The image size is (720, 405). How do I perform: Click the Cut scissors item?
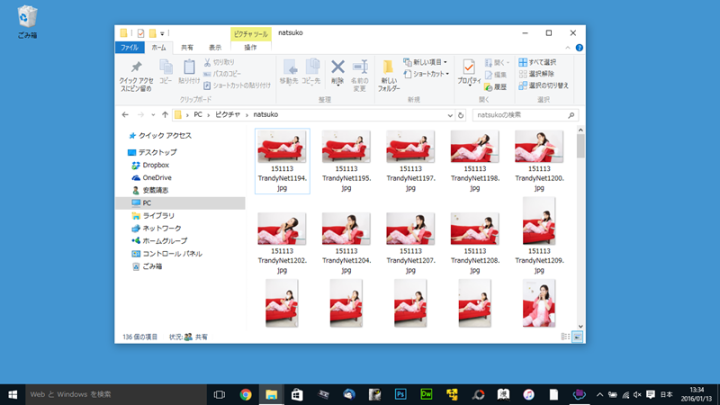tap(219, 62)
